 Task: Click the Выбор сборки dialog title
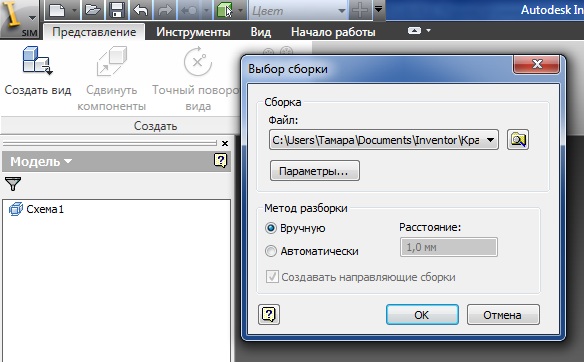[288, 69]
